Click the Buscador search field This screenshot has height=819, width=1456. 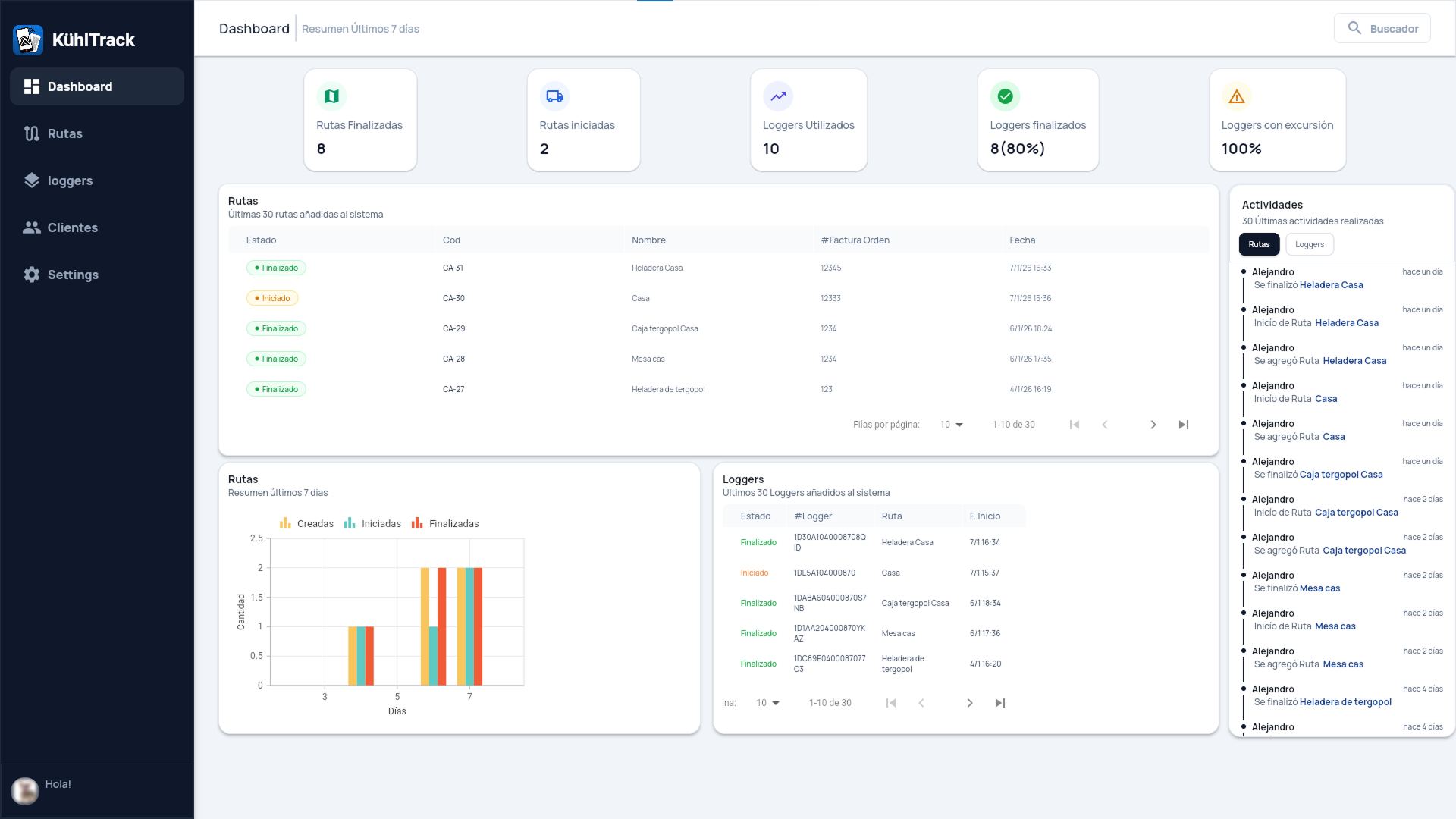click(x=1382, y=28)
